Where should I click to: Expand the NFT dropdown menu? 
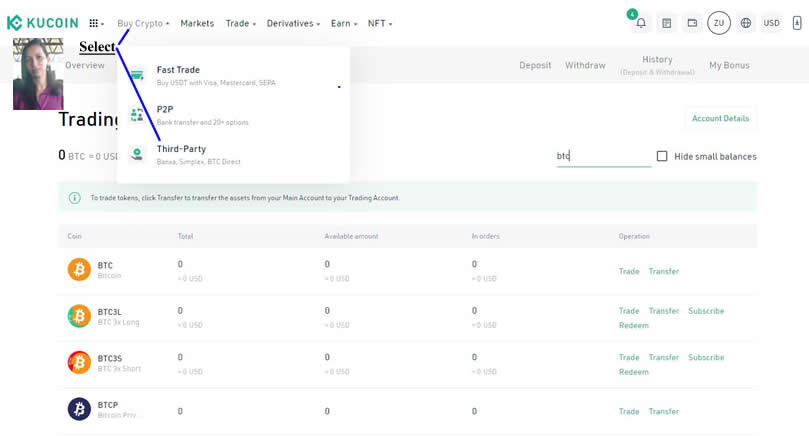pyautogui.click(x=380, y=23)
